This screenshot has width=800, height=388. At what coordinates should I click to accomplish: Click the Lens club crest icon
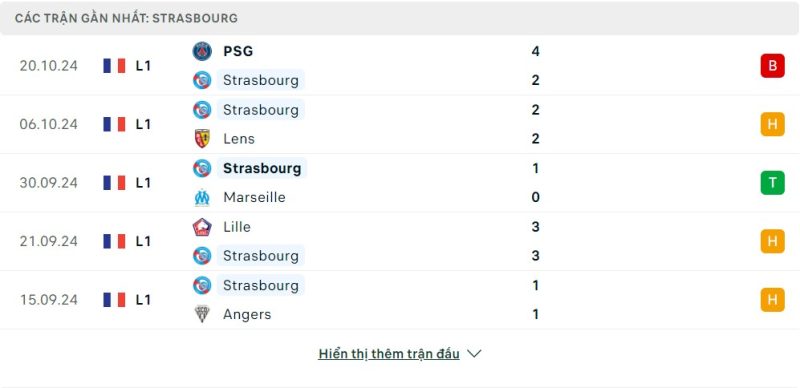[x=202, y=138]
